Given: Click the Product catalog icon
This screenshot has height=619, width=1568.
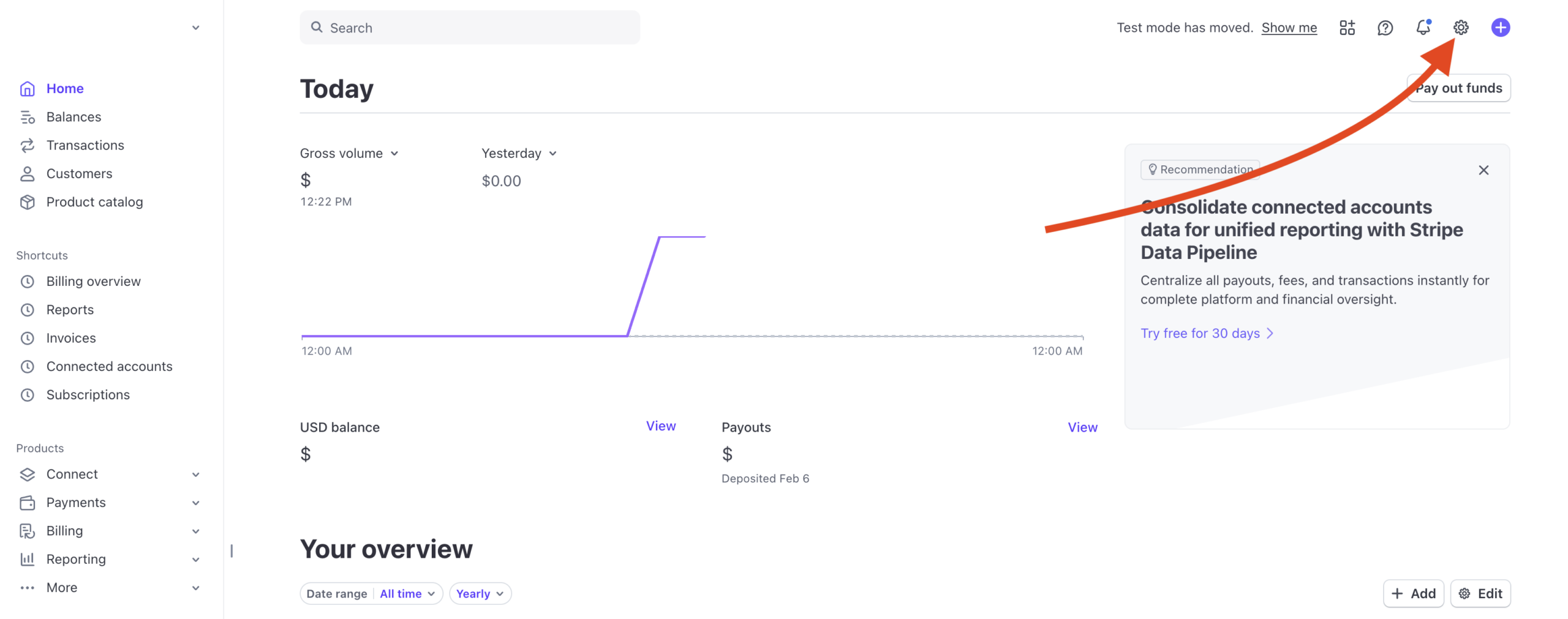Looking at the screenshot, I should click(x=27, y=202).
